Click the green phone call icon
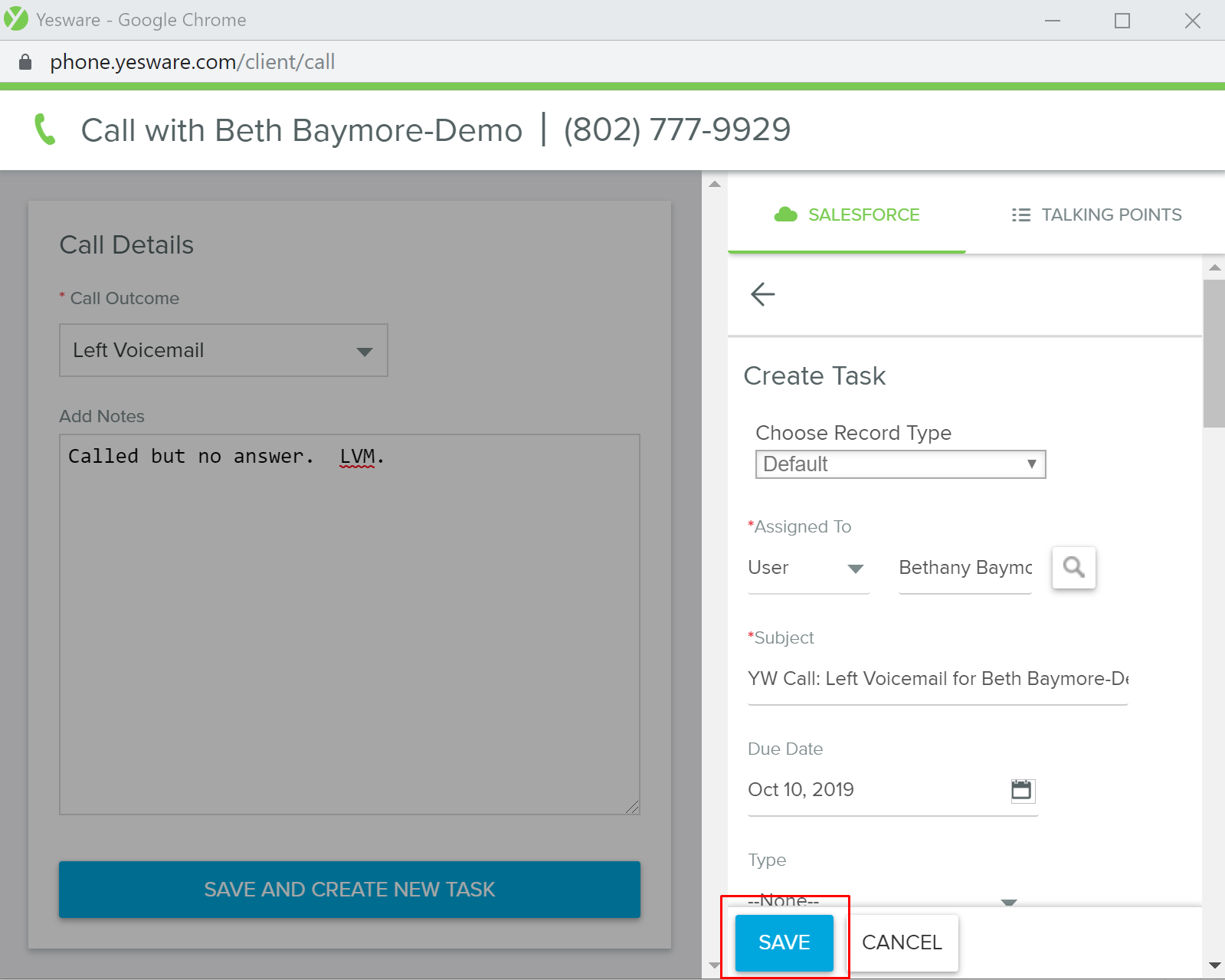 [45, 129]
